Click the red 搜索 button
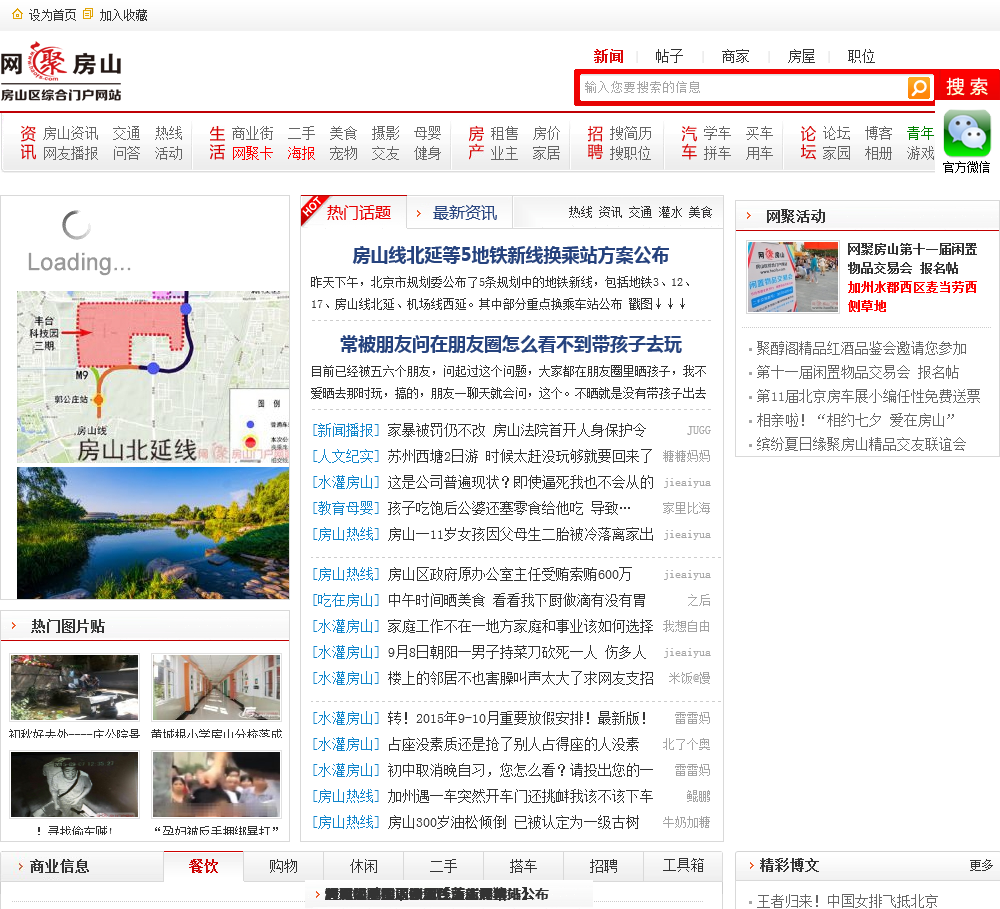This screenshot has width=1000, height=909. 967,87
